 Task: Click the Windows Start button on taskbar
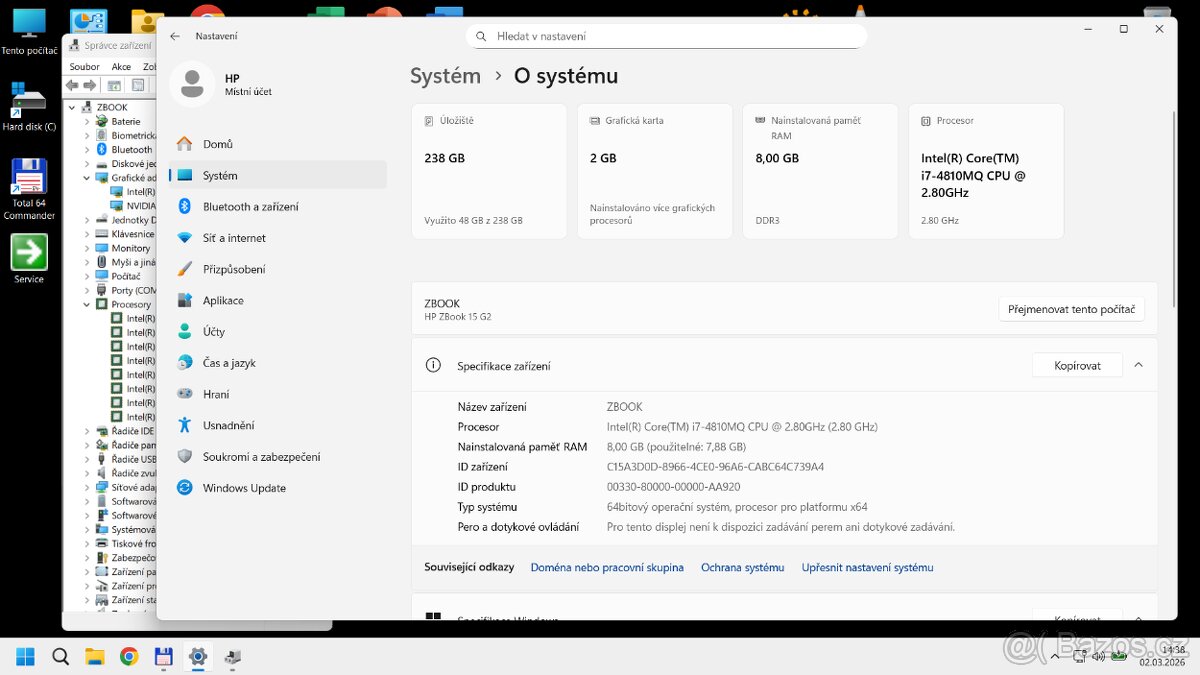[x=25, y=657]
